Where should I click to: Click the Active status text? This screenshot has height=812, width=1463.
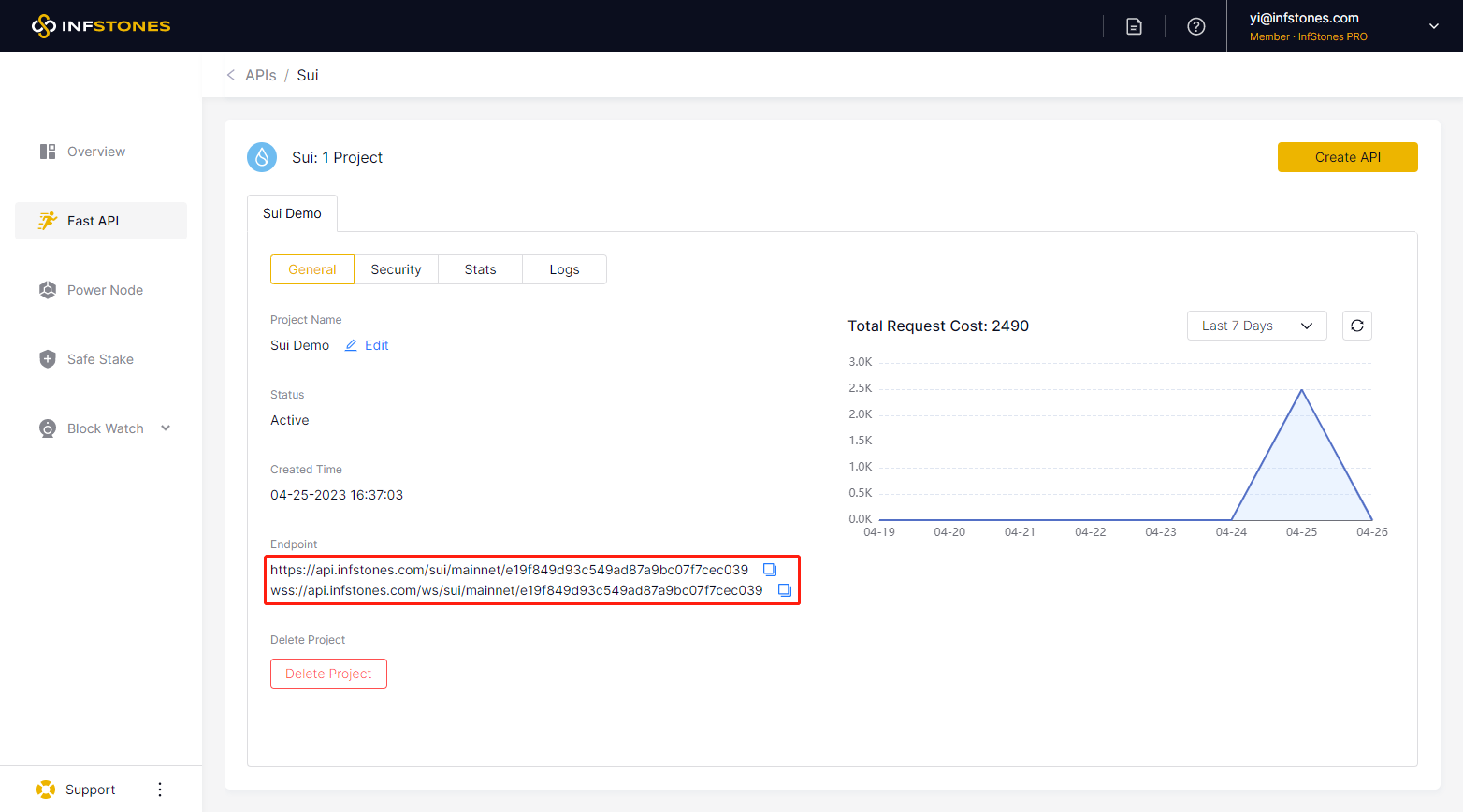[290, 420]
